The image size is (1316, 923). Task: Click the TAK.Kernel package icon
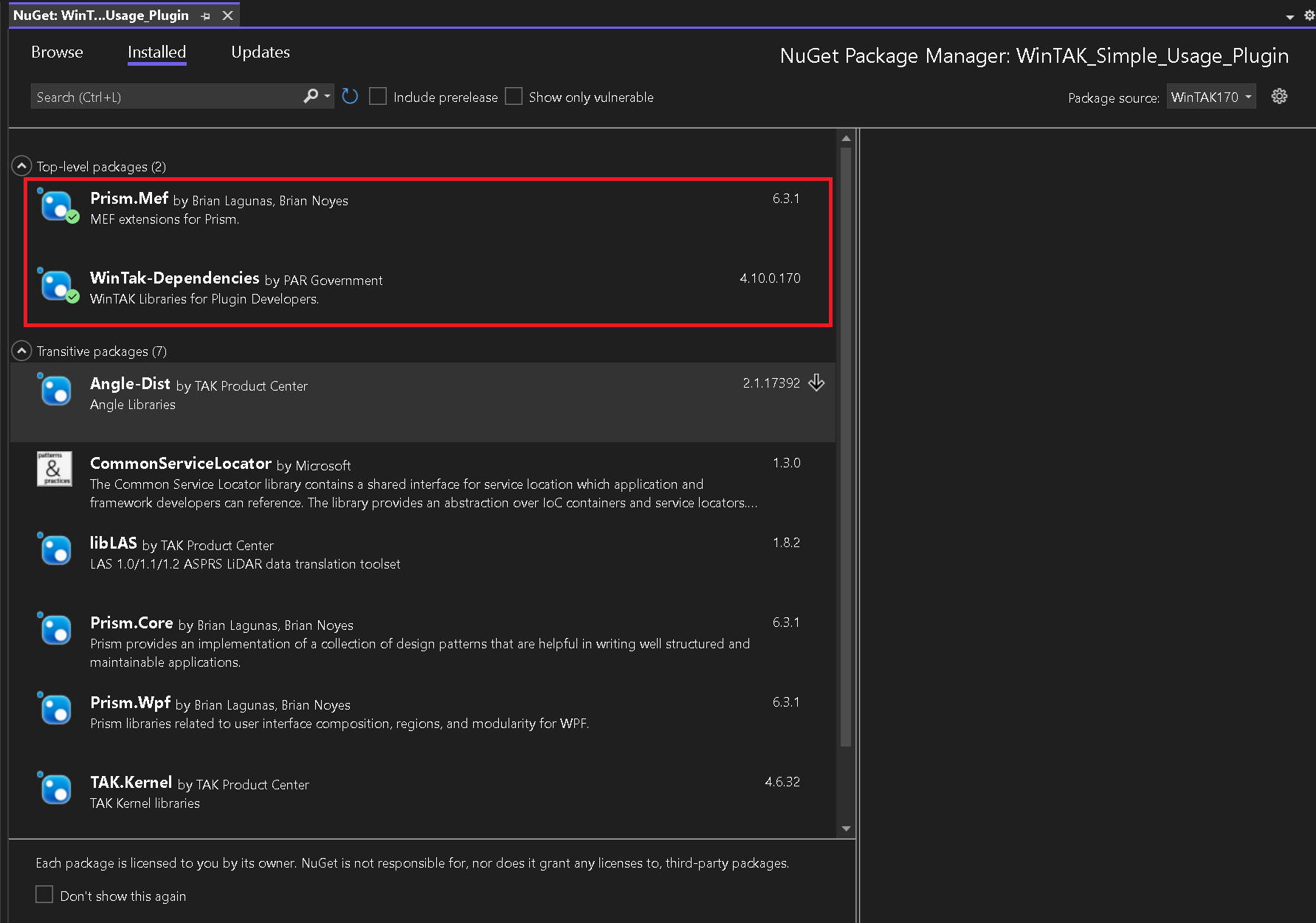pos(55,788)
